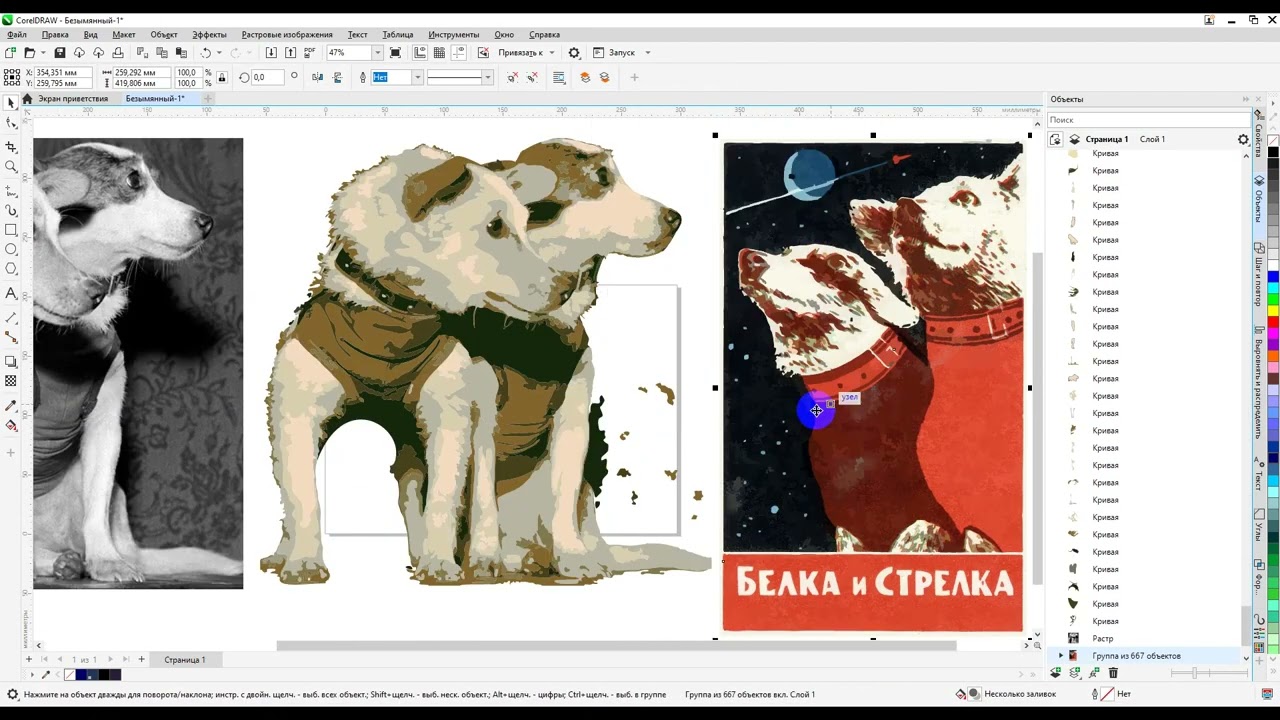Open outline width Нет dropdown
The width and height of the screenshot is (1280, 720).
click(x=417, y=77)
